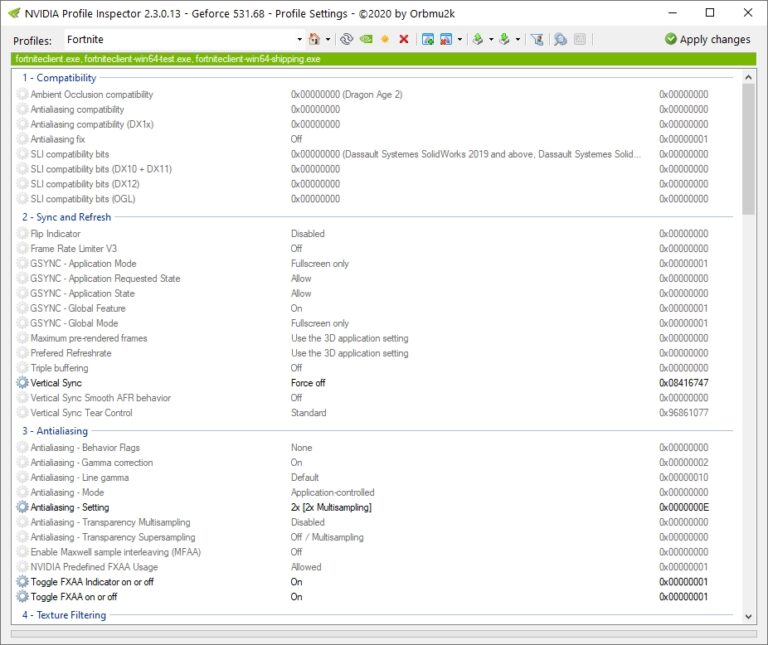Image resolution: width=768 pixels, height=645 pixels.
Task: Click the Application-controlled value of Antialiasing - Mode
Action: tap(333, 492)
